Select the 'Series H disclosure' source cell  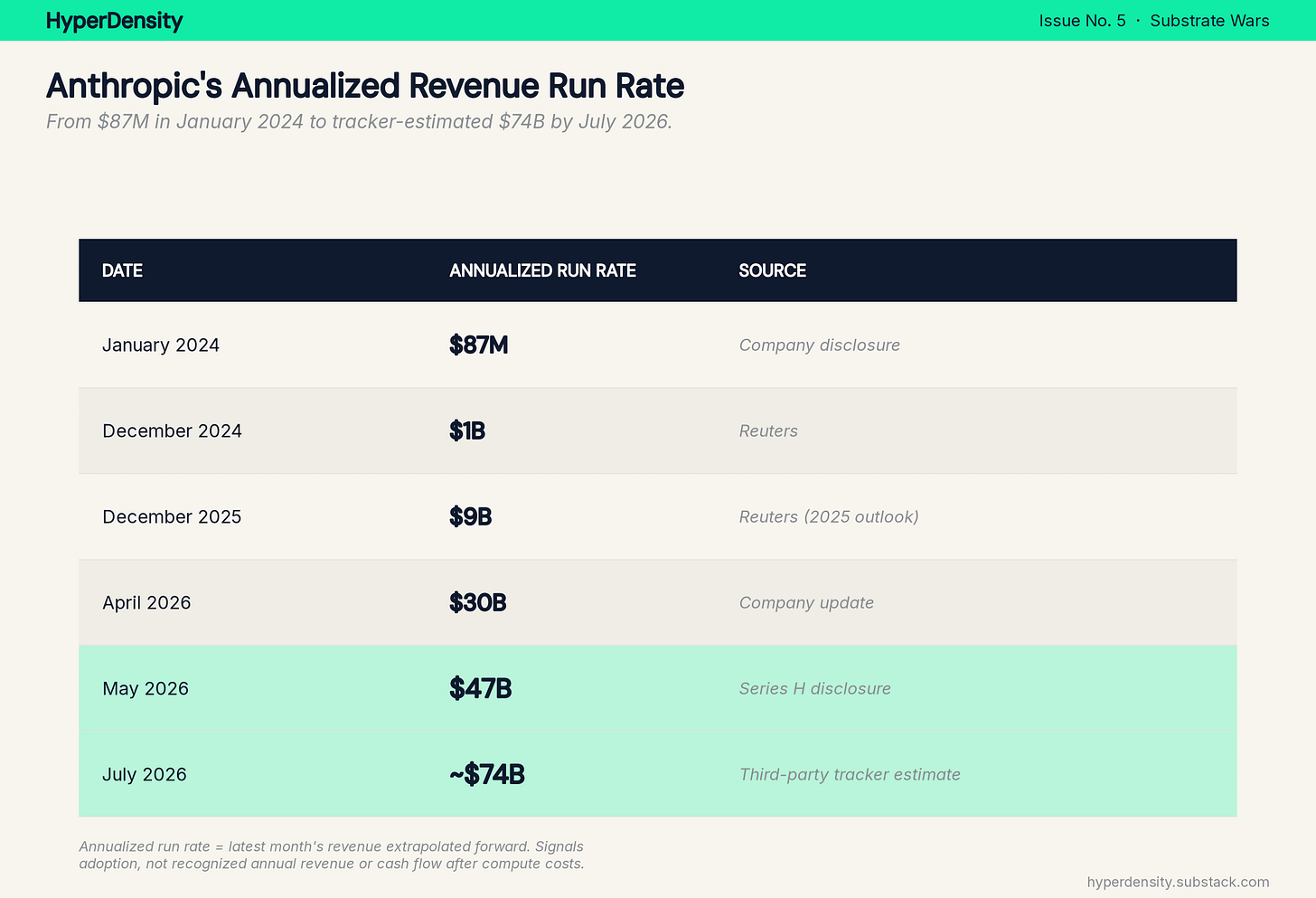pos(815,688)
